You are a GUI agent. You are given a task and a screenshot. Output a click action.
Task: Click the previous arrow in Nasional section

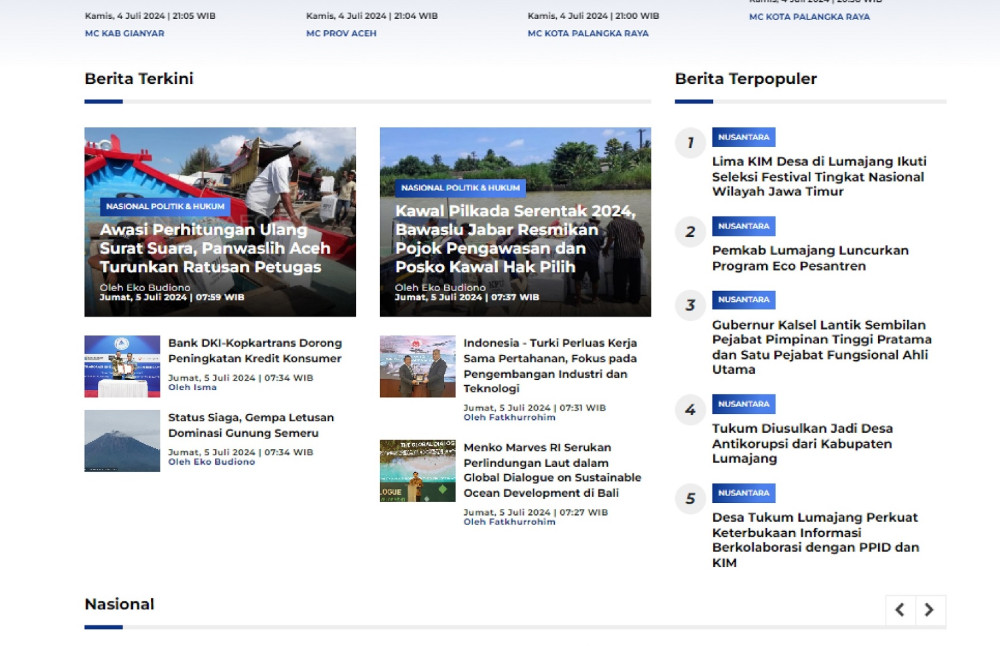pos(900,610)
